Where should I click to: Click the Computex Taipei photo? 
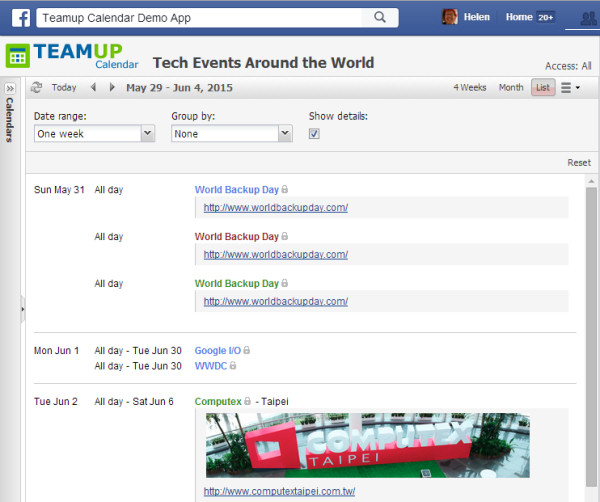click(368, 445)
